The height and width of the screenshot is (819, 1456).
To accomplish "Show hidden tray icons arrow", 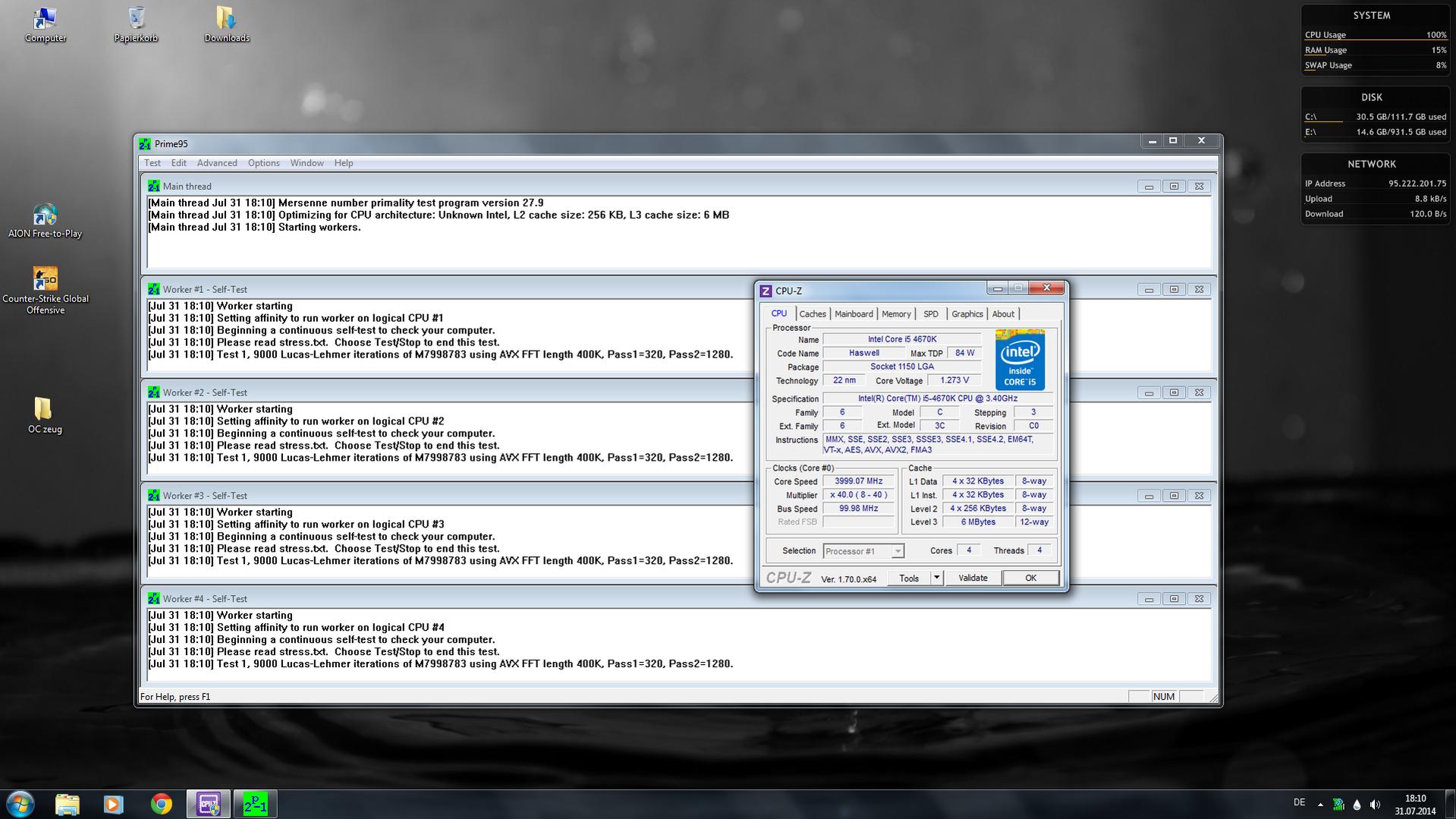I will [x=1320, y=805].
